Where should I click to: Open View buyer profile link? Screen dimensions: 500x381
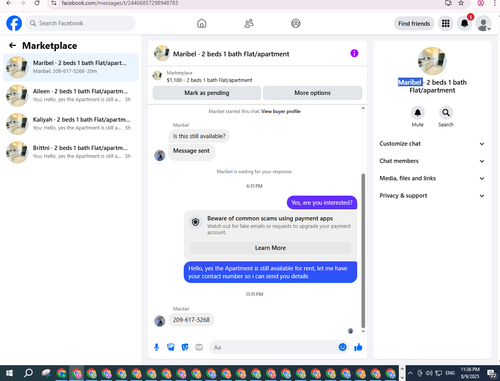(x=281, y=111)
